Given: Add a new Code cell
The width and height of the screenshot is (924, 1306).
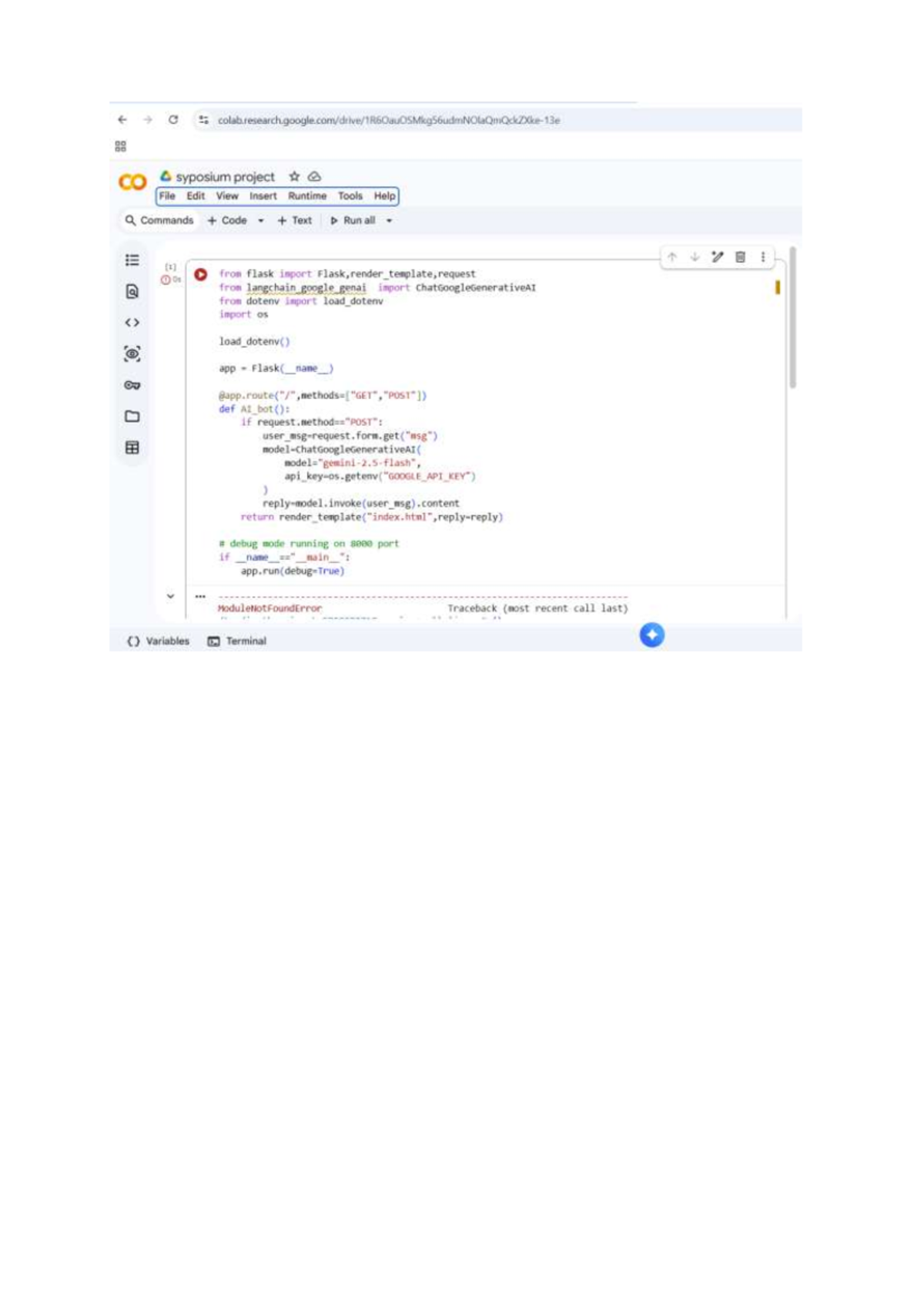Looking at the screenshot, I should [227, 220].
